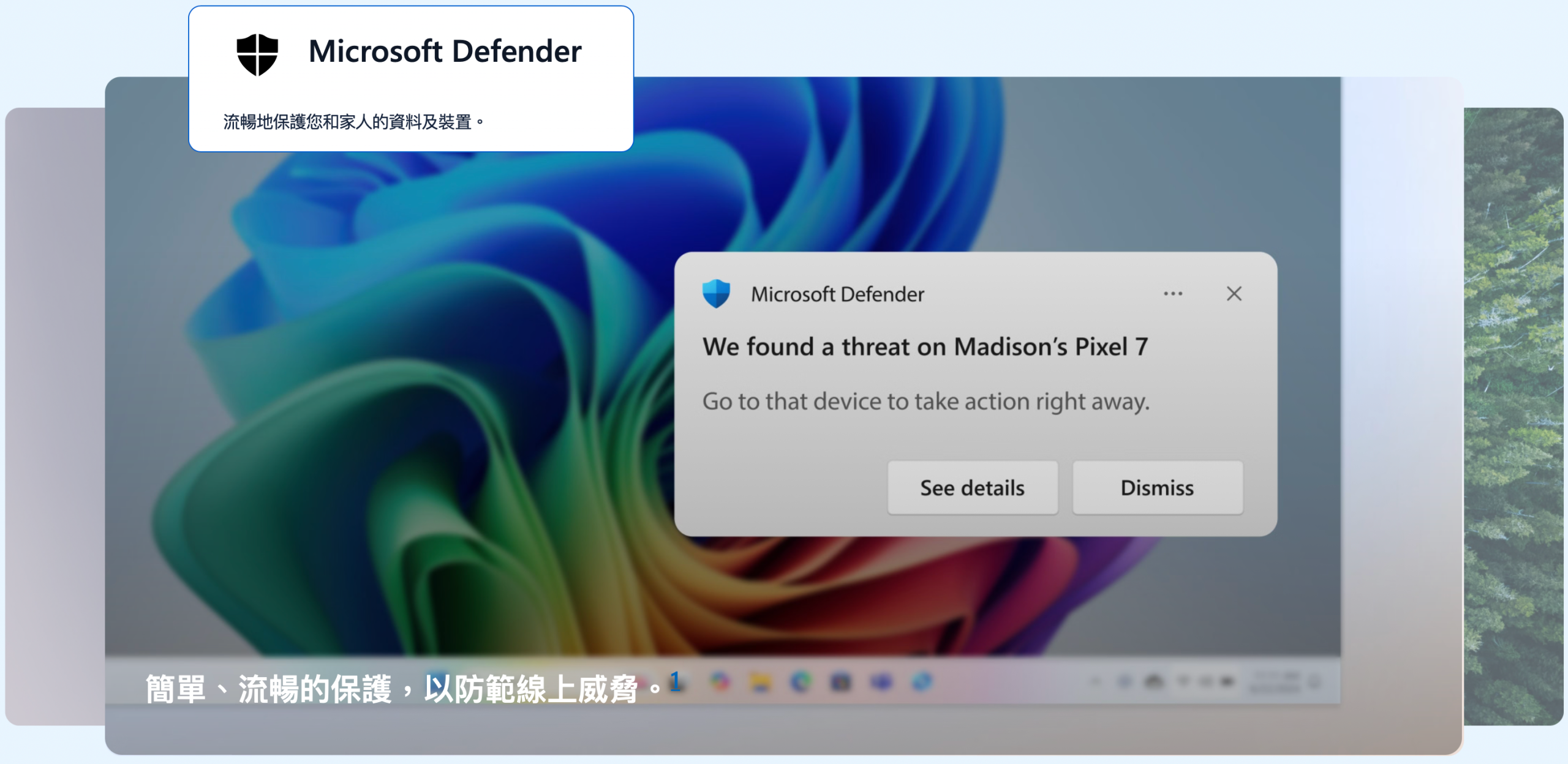Open the blurred File Explorer taskbar icon

tap(761, 682)
